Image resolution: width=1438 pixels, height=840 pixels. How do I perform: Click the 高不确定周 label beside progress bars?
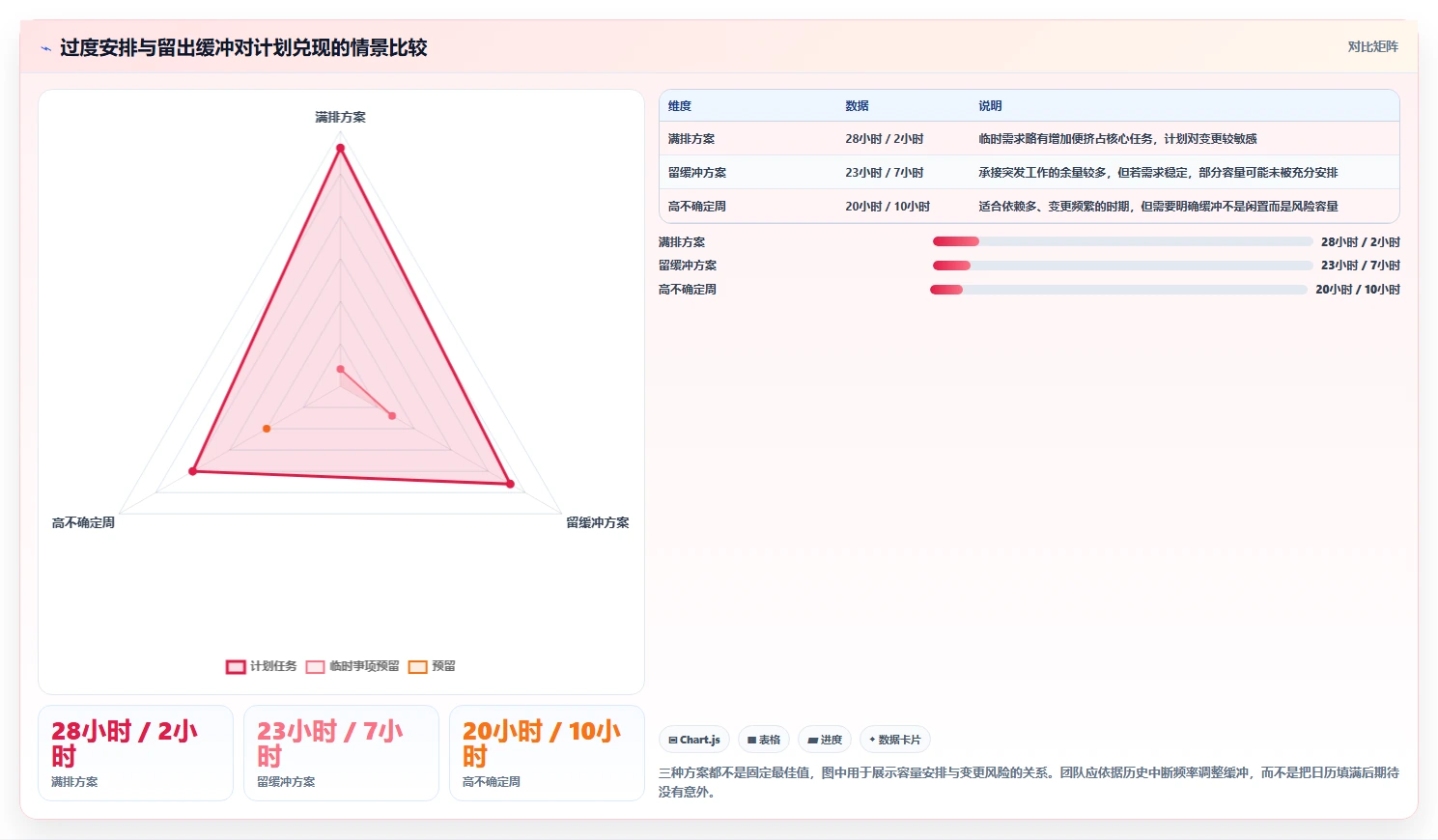point(688,290)
